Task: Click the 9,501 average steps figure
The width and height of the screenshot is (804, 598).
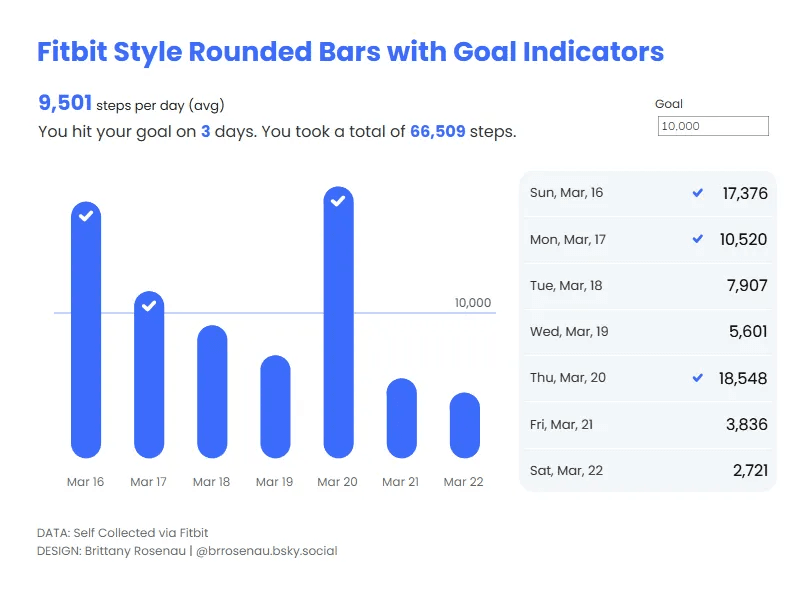Action: click(x=65, y=103)
